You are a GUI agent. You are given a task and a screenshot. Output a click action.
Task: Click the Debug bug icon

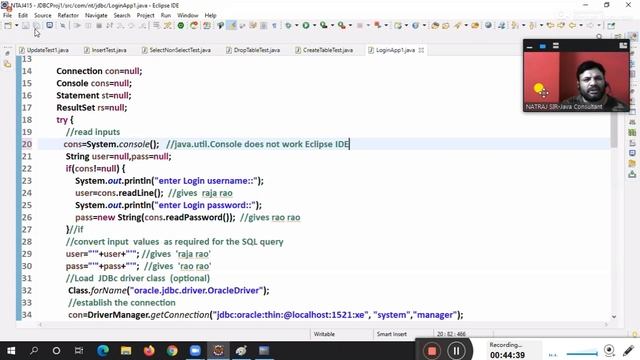click(288, 25)
